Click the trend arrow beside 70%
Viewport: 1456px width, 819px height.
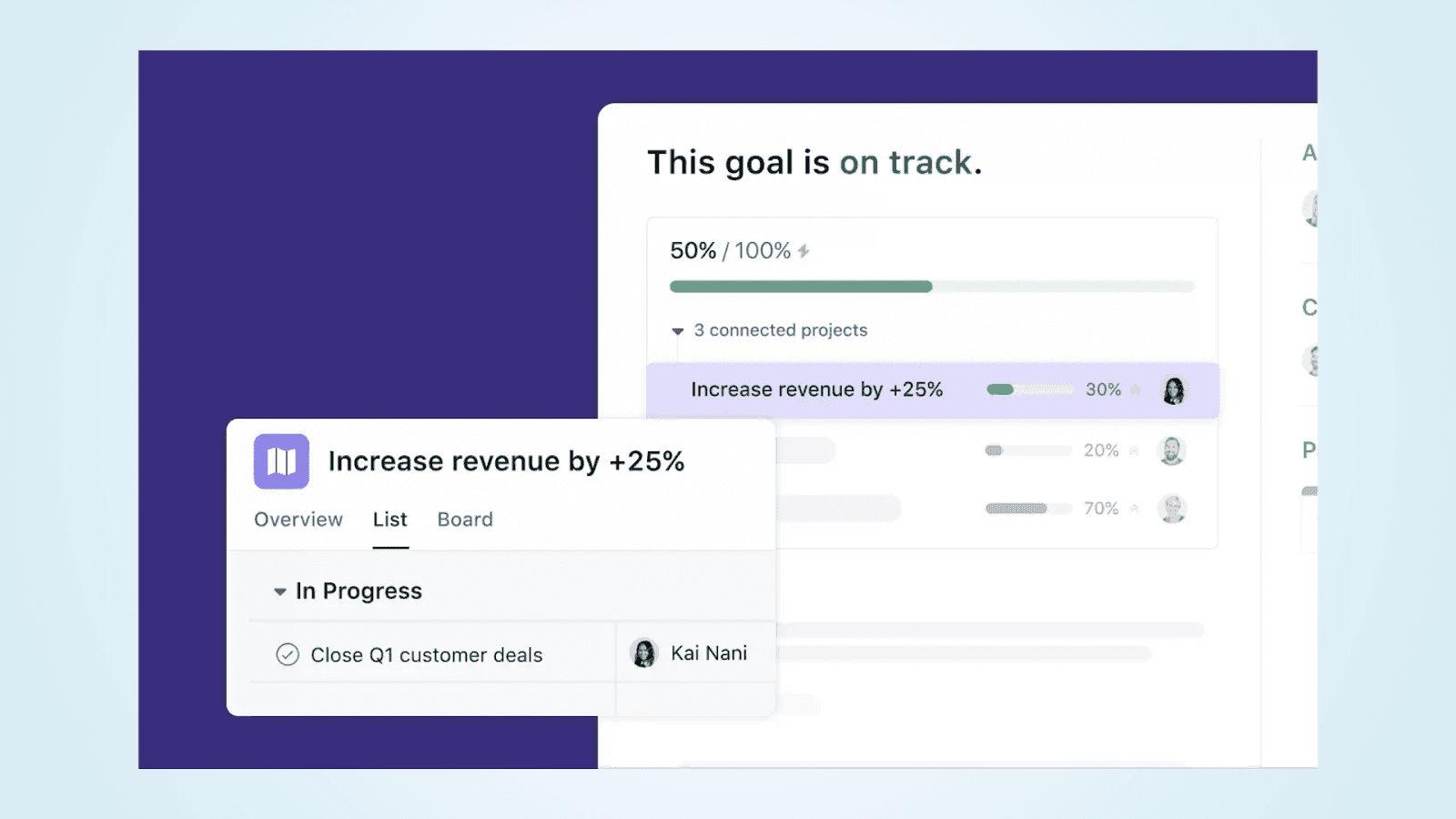(1135, 509)
